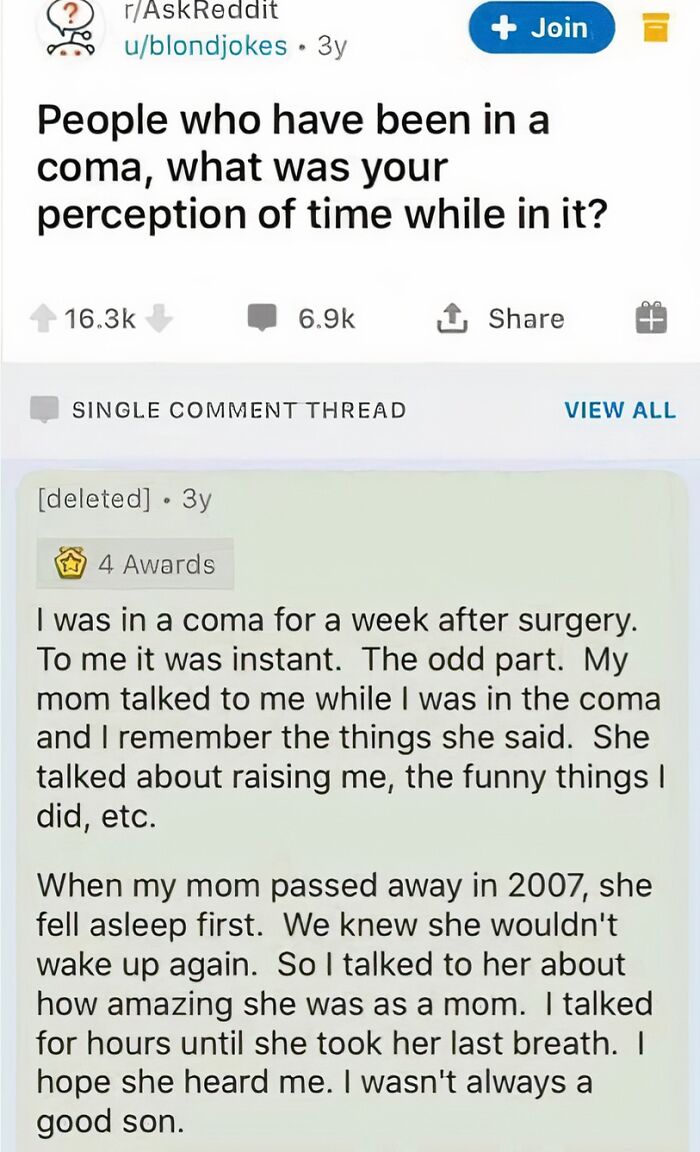View all comments with VIEW ALL link

pyautogui.click(x=621, y=409)
